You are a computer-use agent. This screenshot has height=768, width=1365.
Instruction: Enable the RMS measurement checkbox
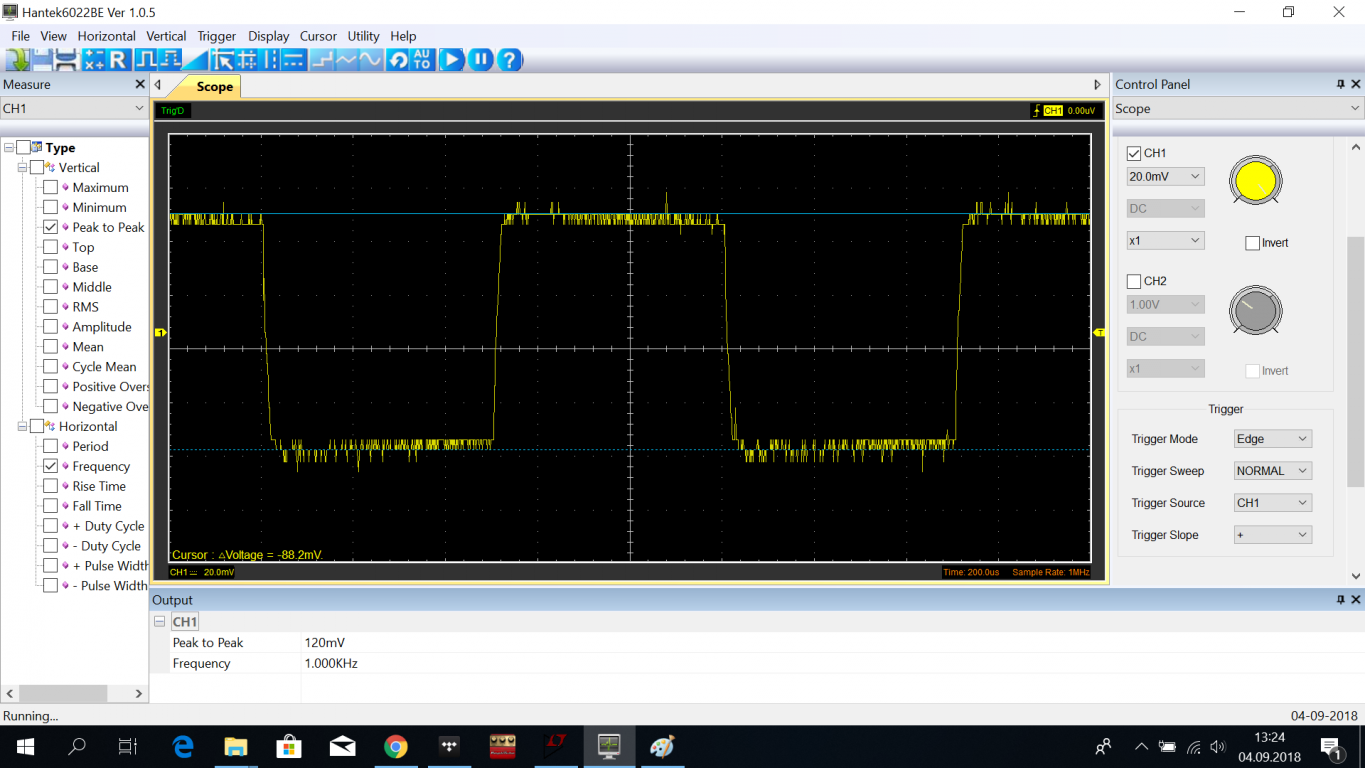coord(50,307)
